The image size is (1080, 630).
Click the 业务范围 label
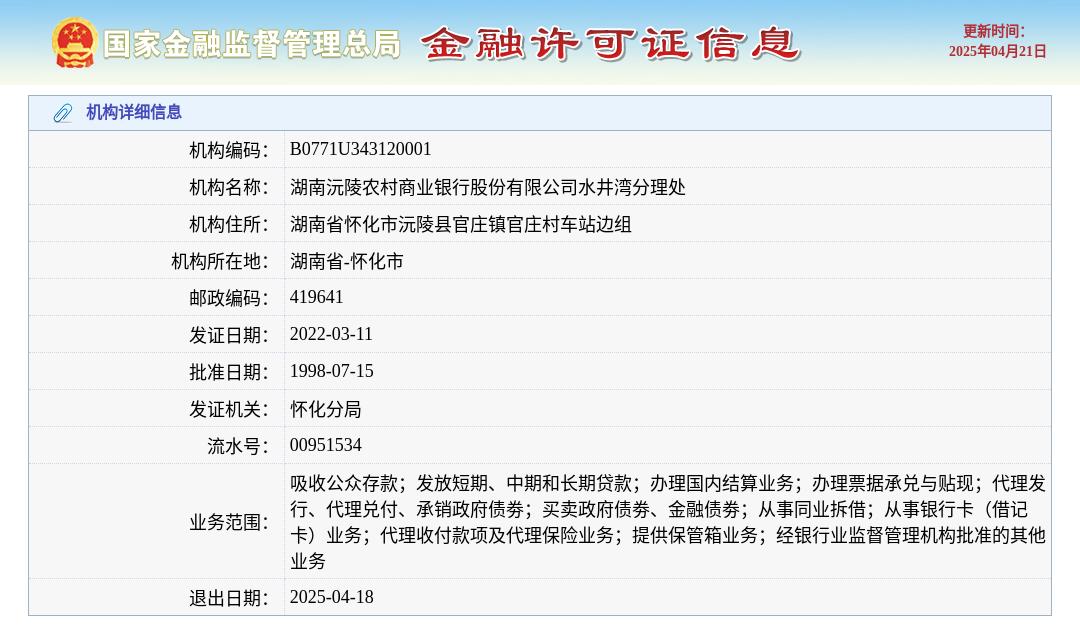pos(229,523)
